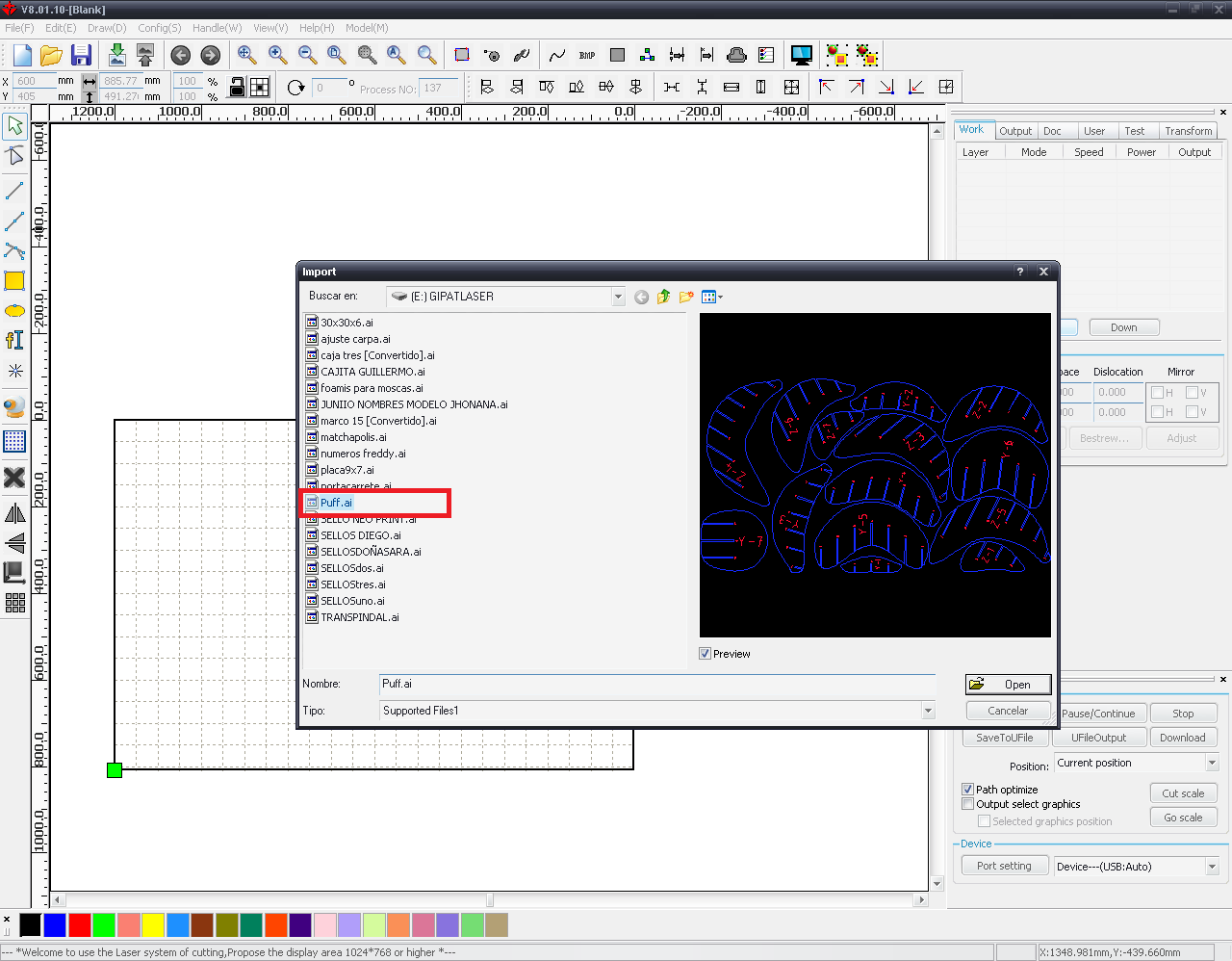Pick the yellow color swatch

point(153,925)
